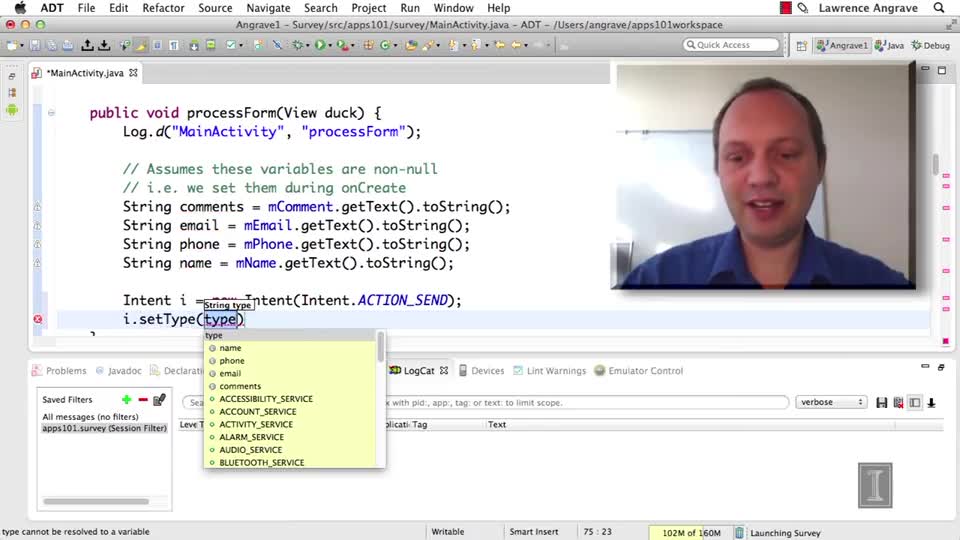Viewport: 960px width, 540px height.
Task: Click the Save toolbar icon
Action: pos(35,45)
